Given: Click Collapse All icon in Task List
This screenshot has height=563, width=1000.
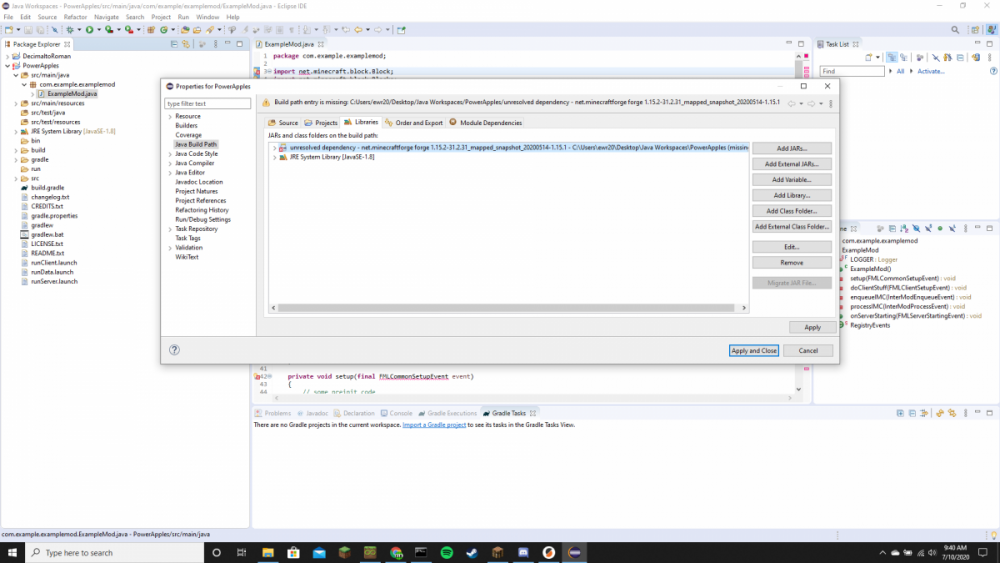Looking at the screenshot, I should click(960, 57).
